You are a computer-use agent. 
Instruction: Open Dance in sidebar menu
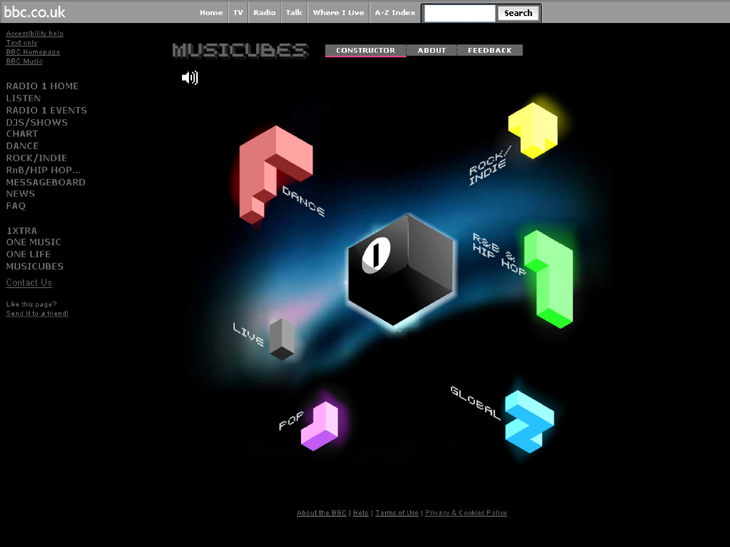pos(22,146)
